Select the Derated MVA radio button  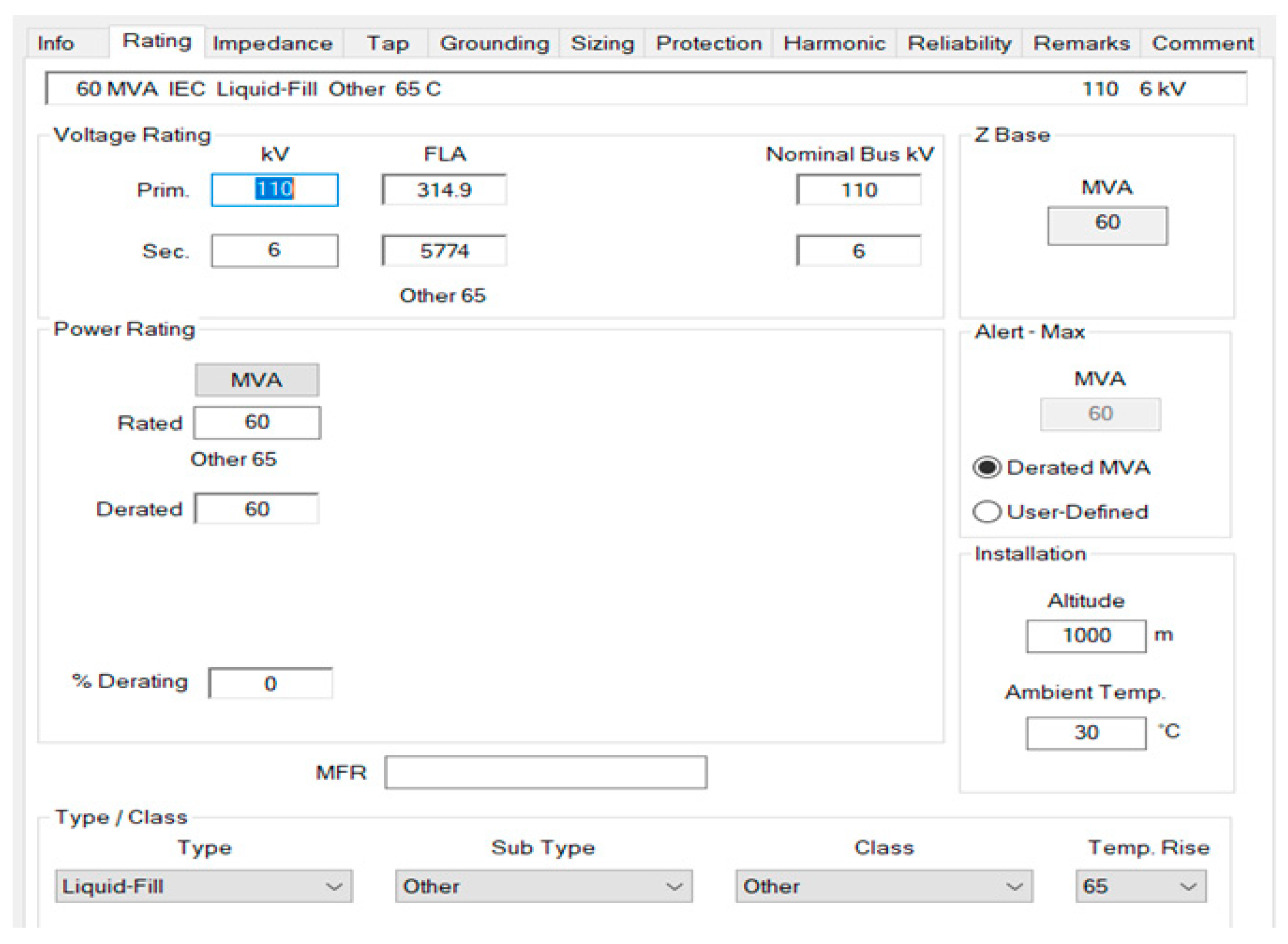point(986,467)
